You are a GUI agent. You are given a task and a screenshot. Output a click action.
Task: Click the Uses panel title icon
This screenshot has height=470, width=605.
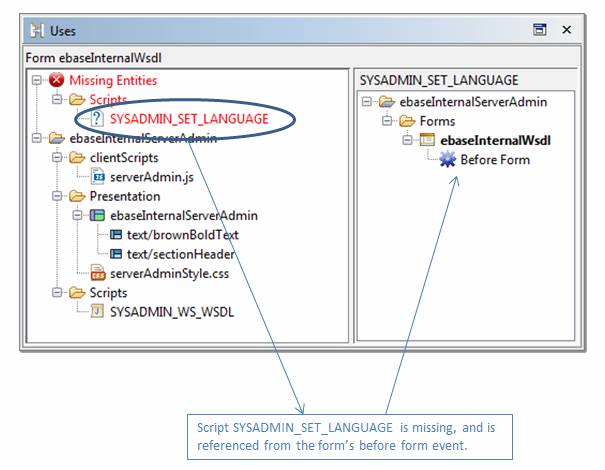(37, 31)
